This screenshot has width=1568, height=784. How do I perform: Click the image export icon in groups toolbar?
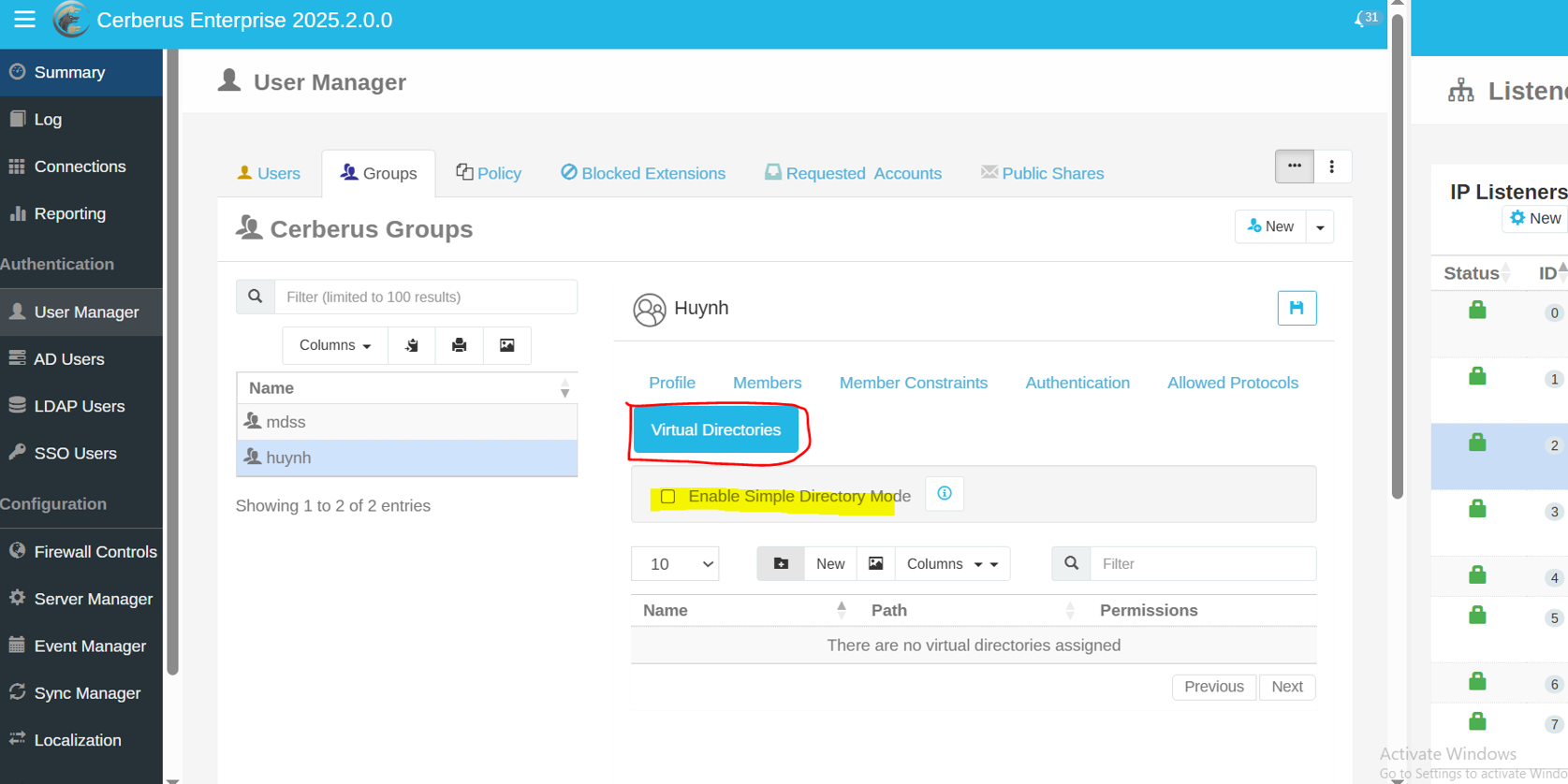(x=507, y=345)
